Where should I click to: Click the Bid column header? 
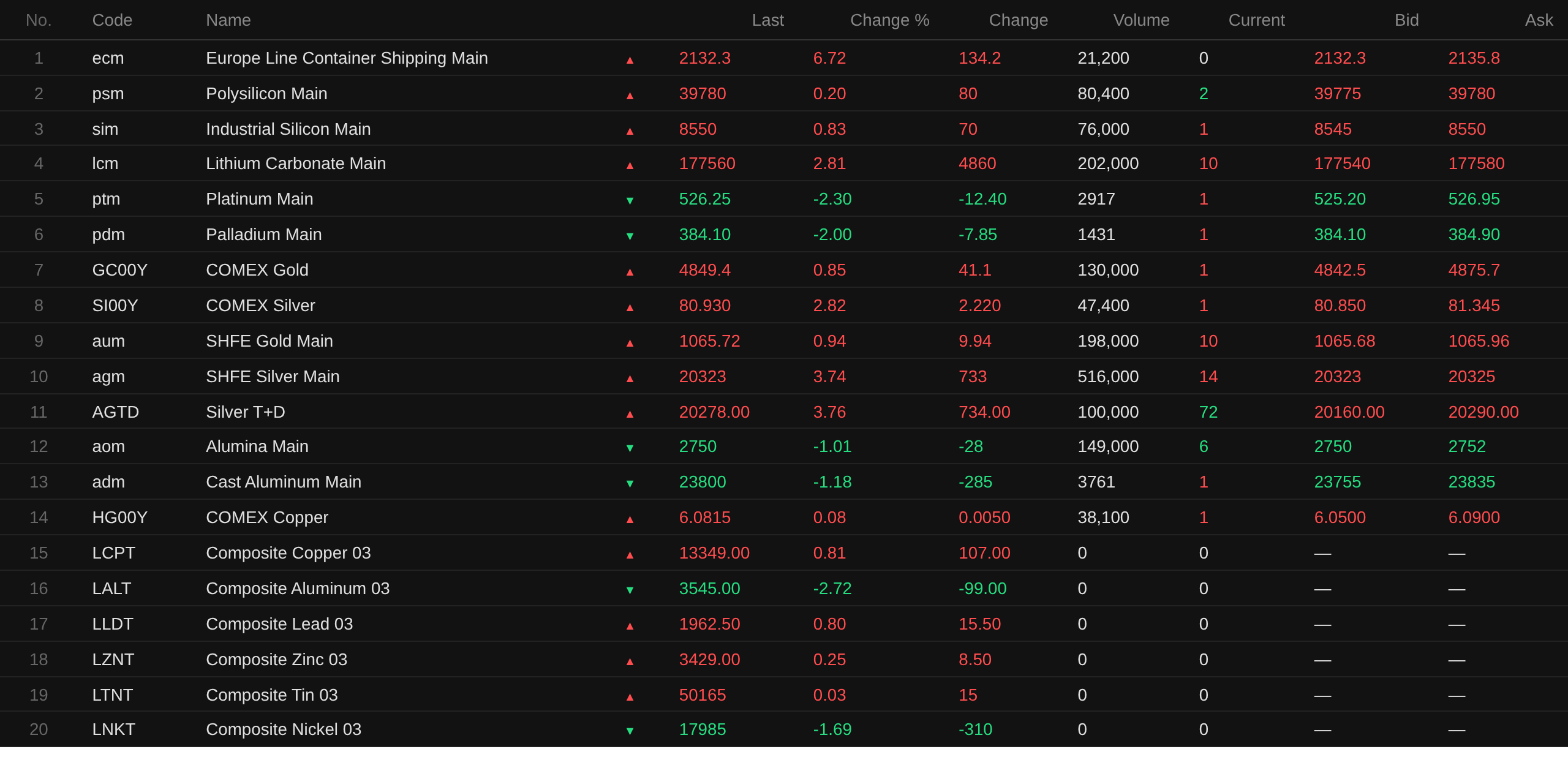[x=1406, y=20]
